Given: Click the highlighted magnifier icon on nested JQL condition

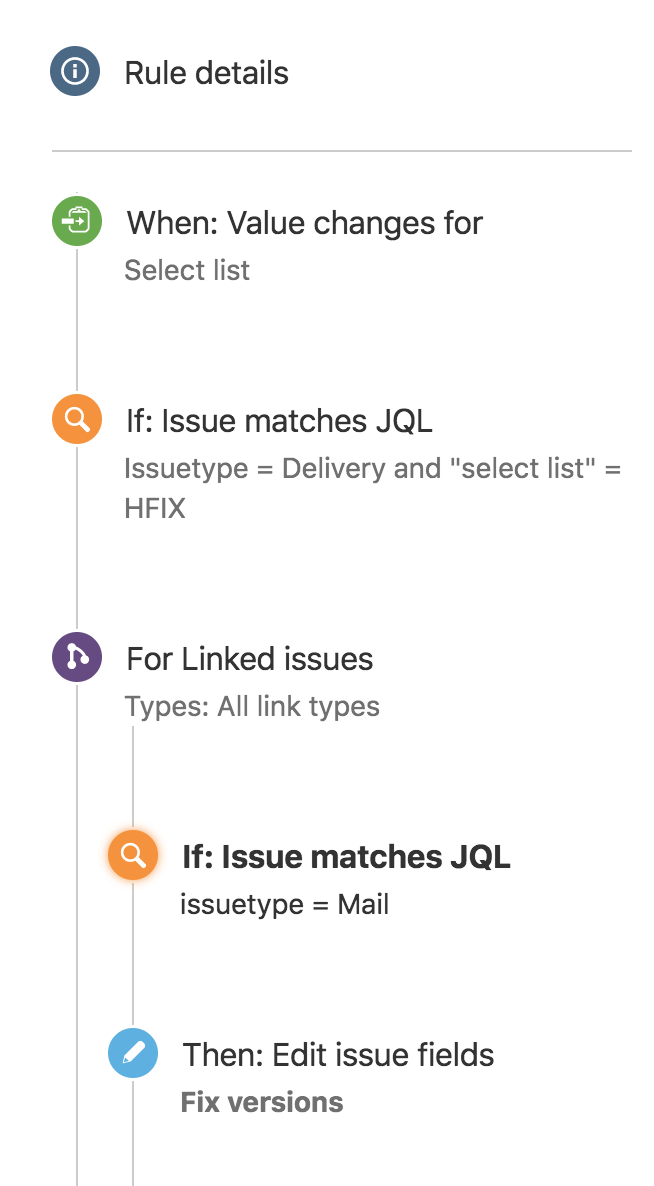Looking at the screenshot, I should tap(132, 855).
